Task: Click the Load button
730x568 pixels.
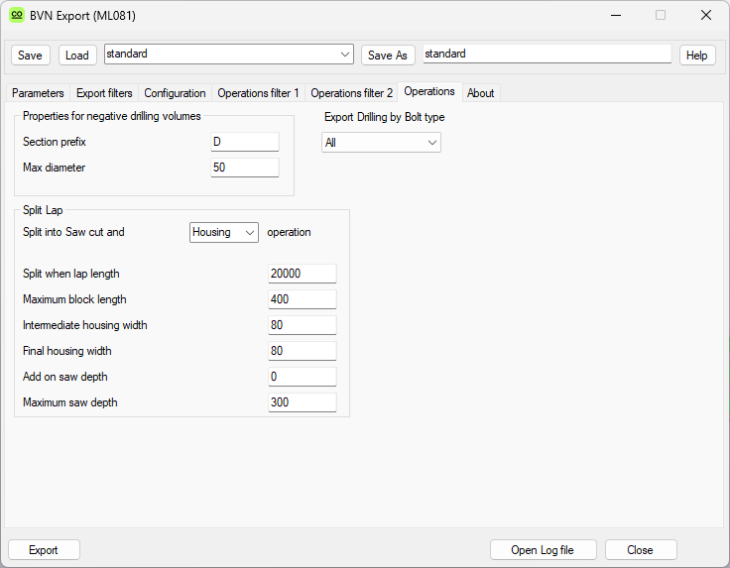Action: click(x=77, y=55)
